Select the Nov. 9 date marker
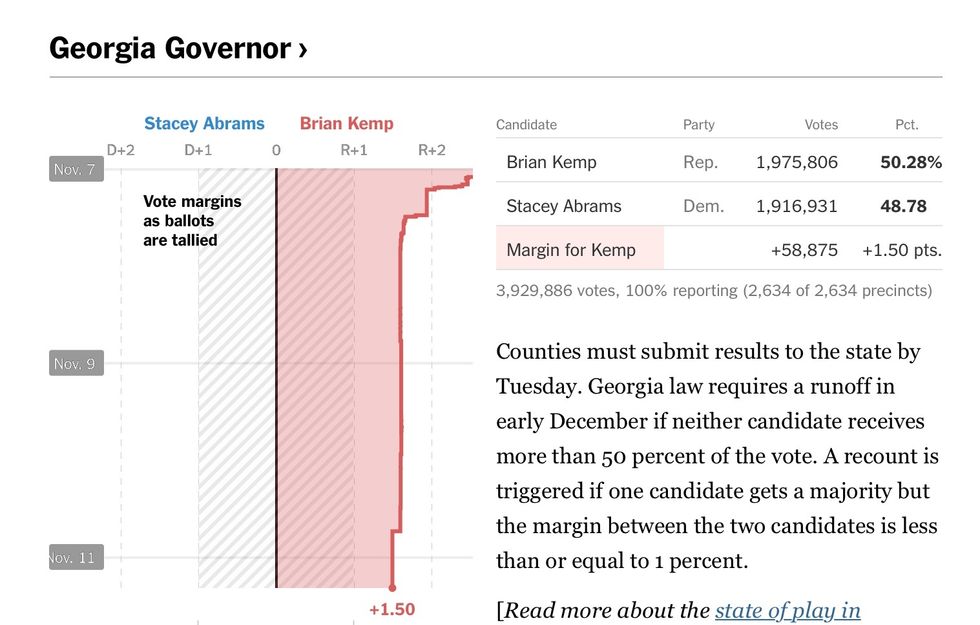Viewport: 980px width, 625px height. click(x=75, y=363)
